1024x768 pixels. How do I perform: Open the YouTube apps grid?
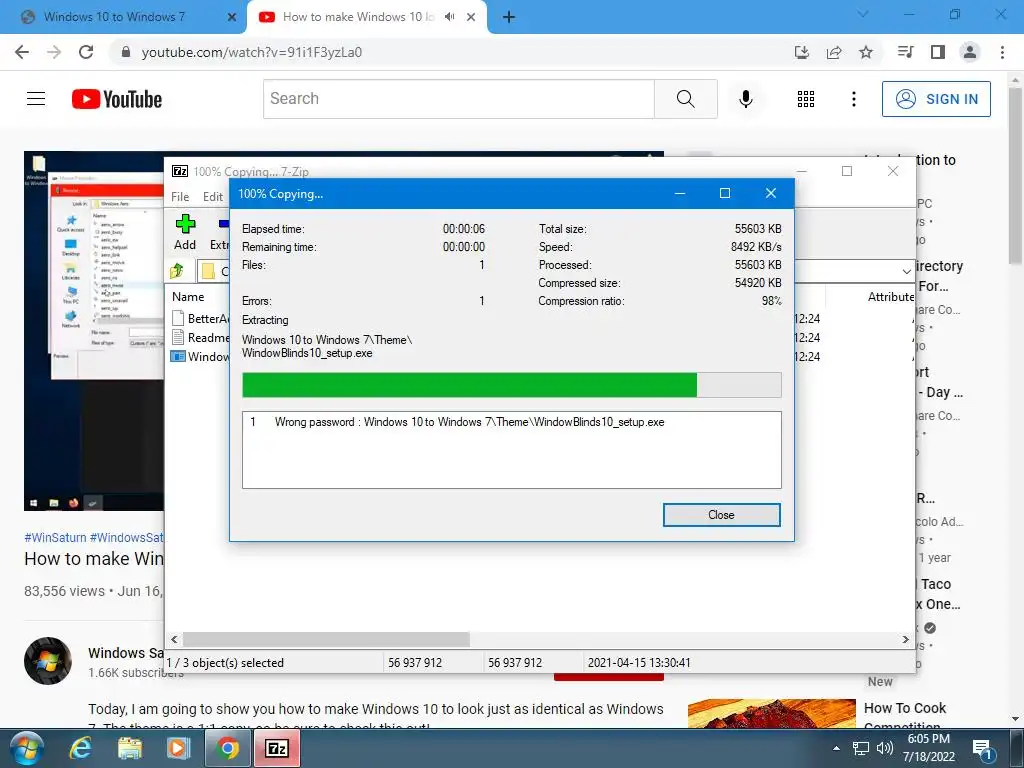pos(806,99)
